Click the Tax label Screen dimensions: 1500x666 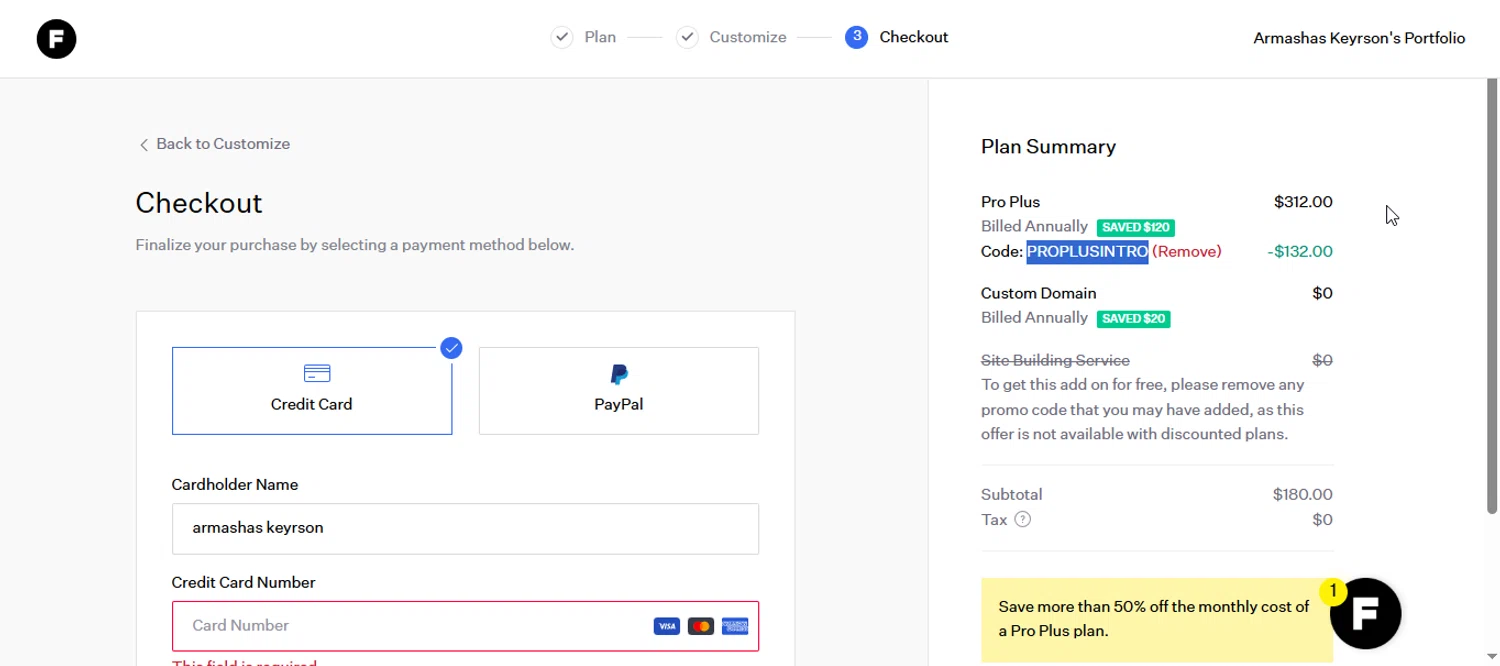[994, 519]
